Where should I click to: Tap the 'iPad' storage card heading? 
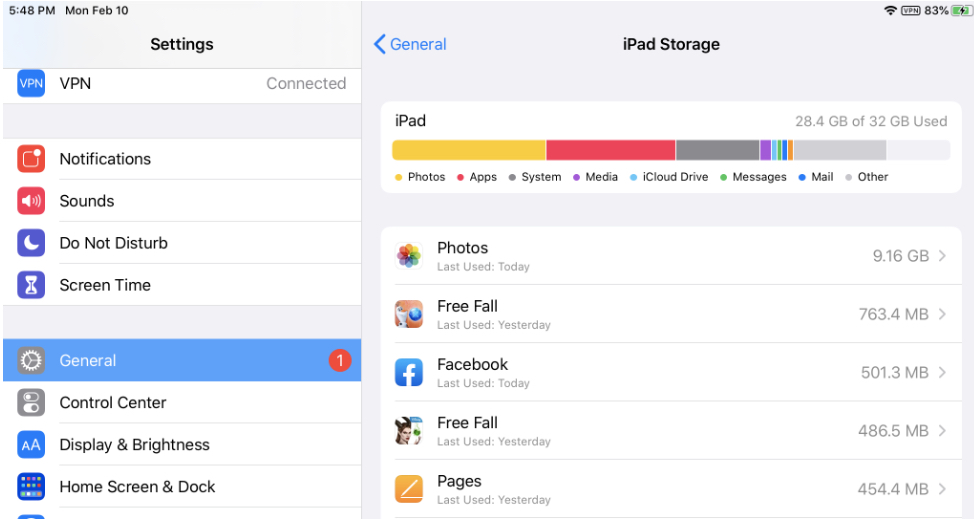[x=411, y=120]
